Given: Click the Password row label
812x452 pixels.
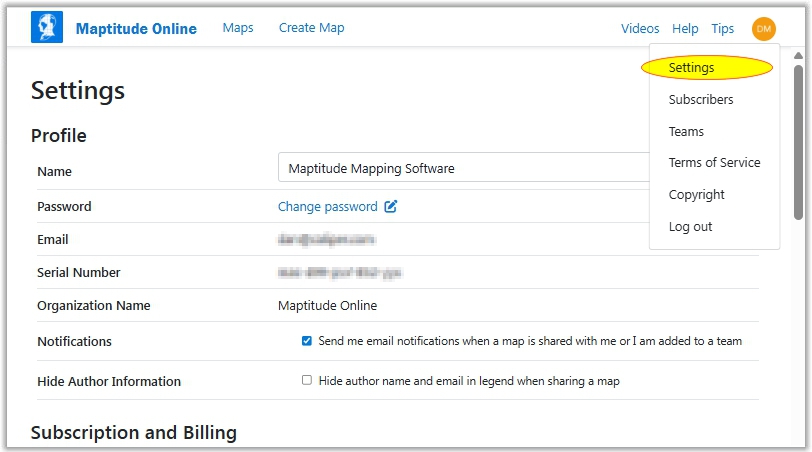Looking at the screenshot, I should pyautogui.click(x=64, y=207).
